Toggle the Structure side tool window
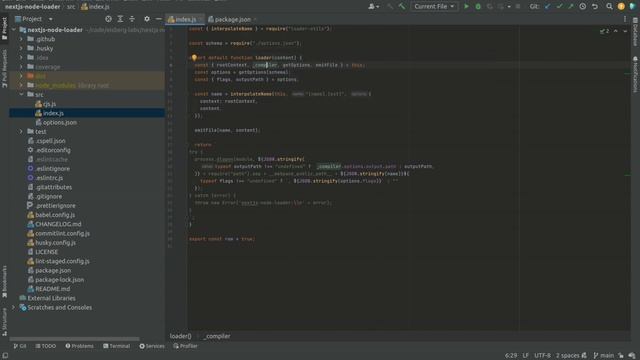Screen dimensions: 640x360 coord(4,322)
